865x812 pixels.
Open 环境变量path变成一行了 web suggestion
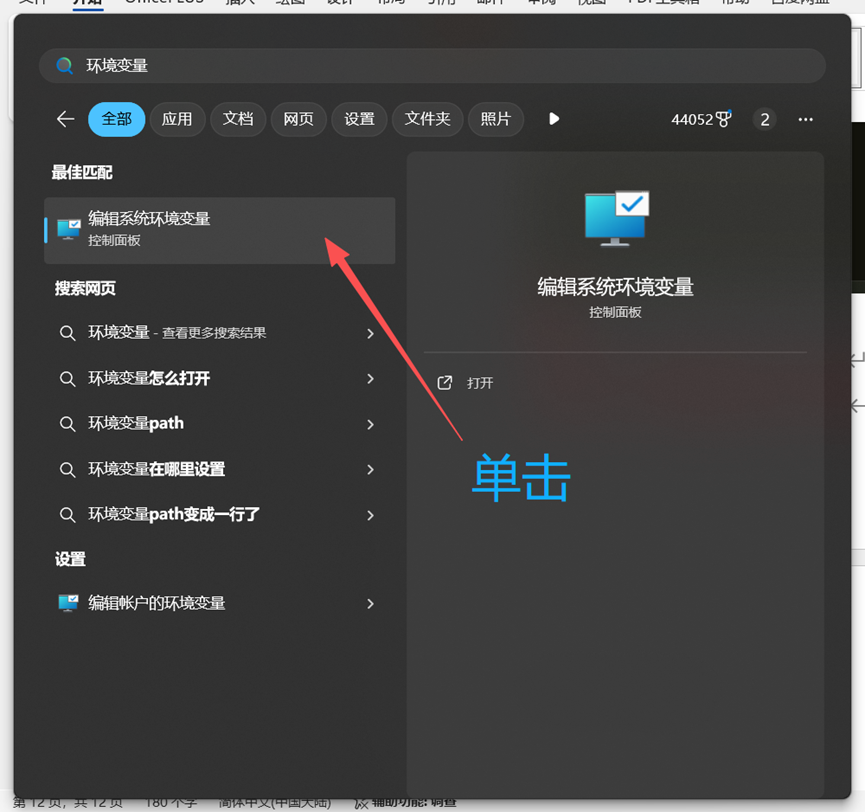click(x=220, y=515)
